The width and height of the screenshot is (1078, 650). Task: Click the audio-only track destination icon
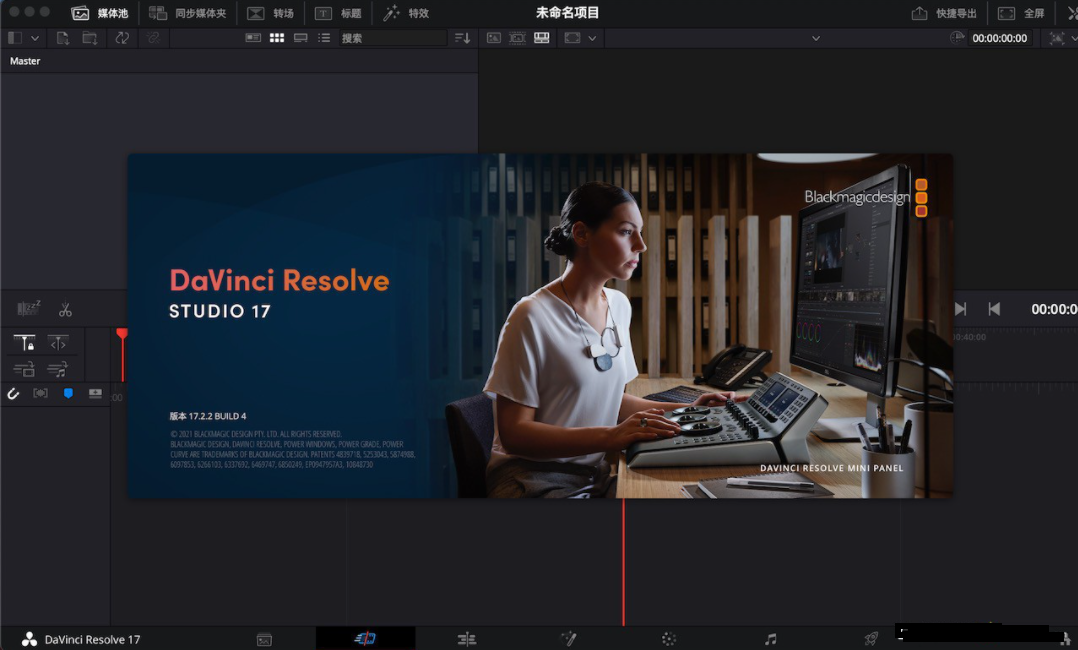pyautogui.click(x=58, y=369)
